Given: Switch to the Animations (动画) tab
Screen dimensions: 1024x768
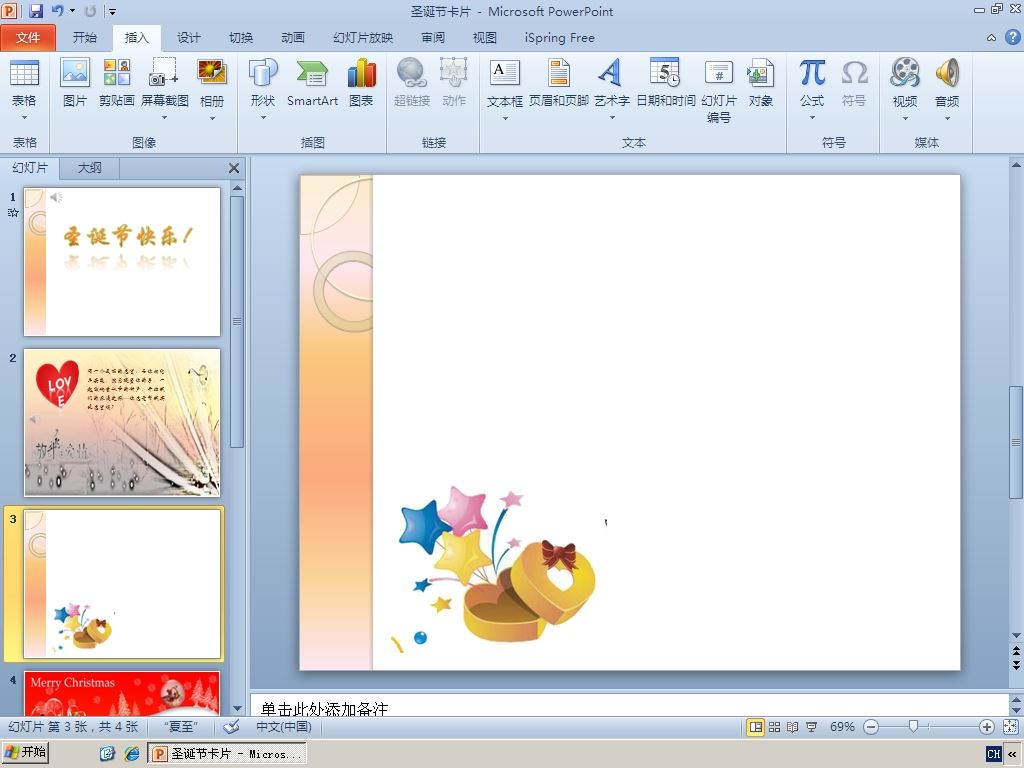Looking at the screenshot, I should tap(293, 38).
